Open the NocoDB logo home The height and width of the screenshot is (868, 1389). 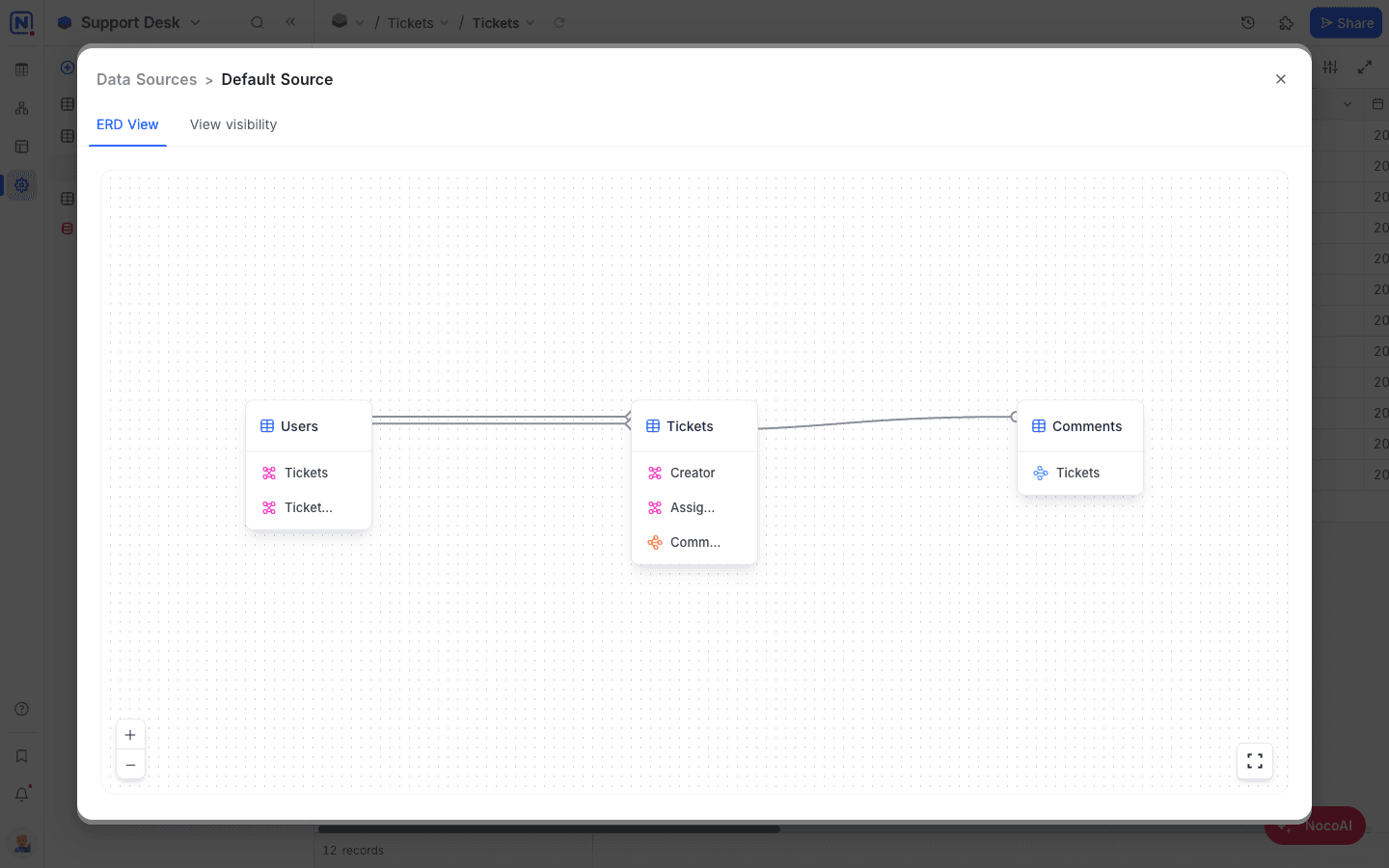pos(21,22)
